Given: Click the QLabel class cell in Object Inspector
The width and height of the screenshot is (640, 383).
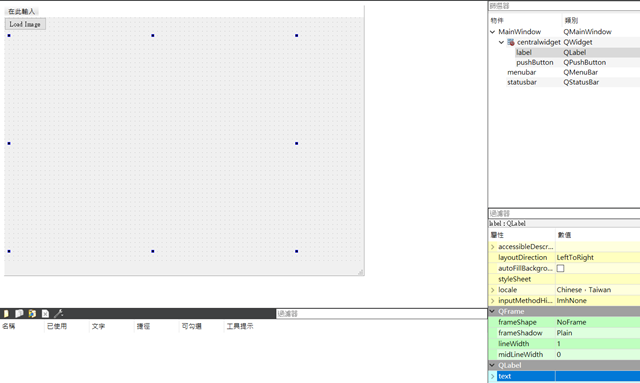Looking at the screenshot, I should click(x=575, y=52).
